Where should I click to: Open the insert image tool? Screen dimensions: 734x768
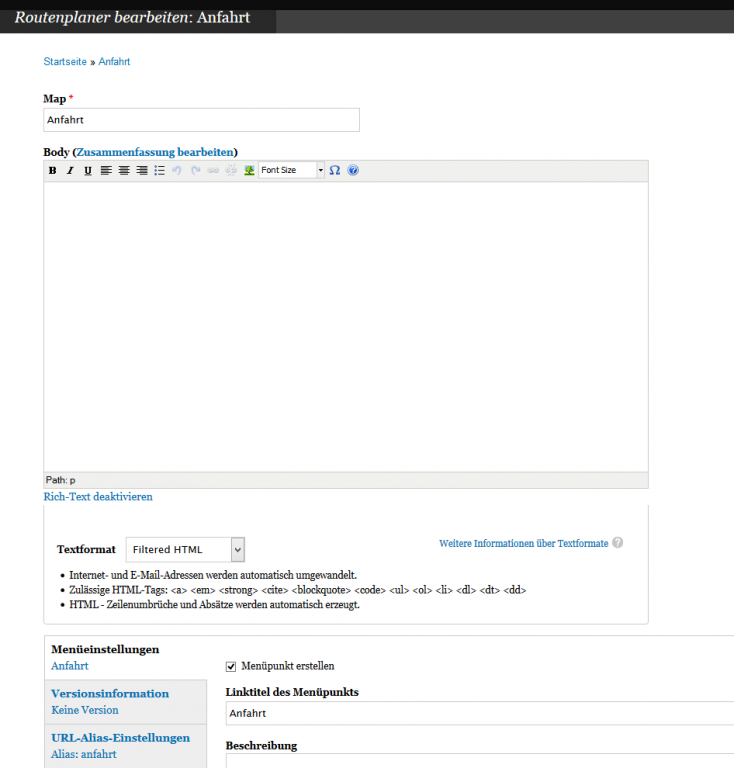pyautogui.click(x=249, y=171)
